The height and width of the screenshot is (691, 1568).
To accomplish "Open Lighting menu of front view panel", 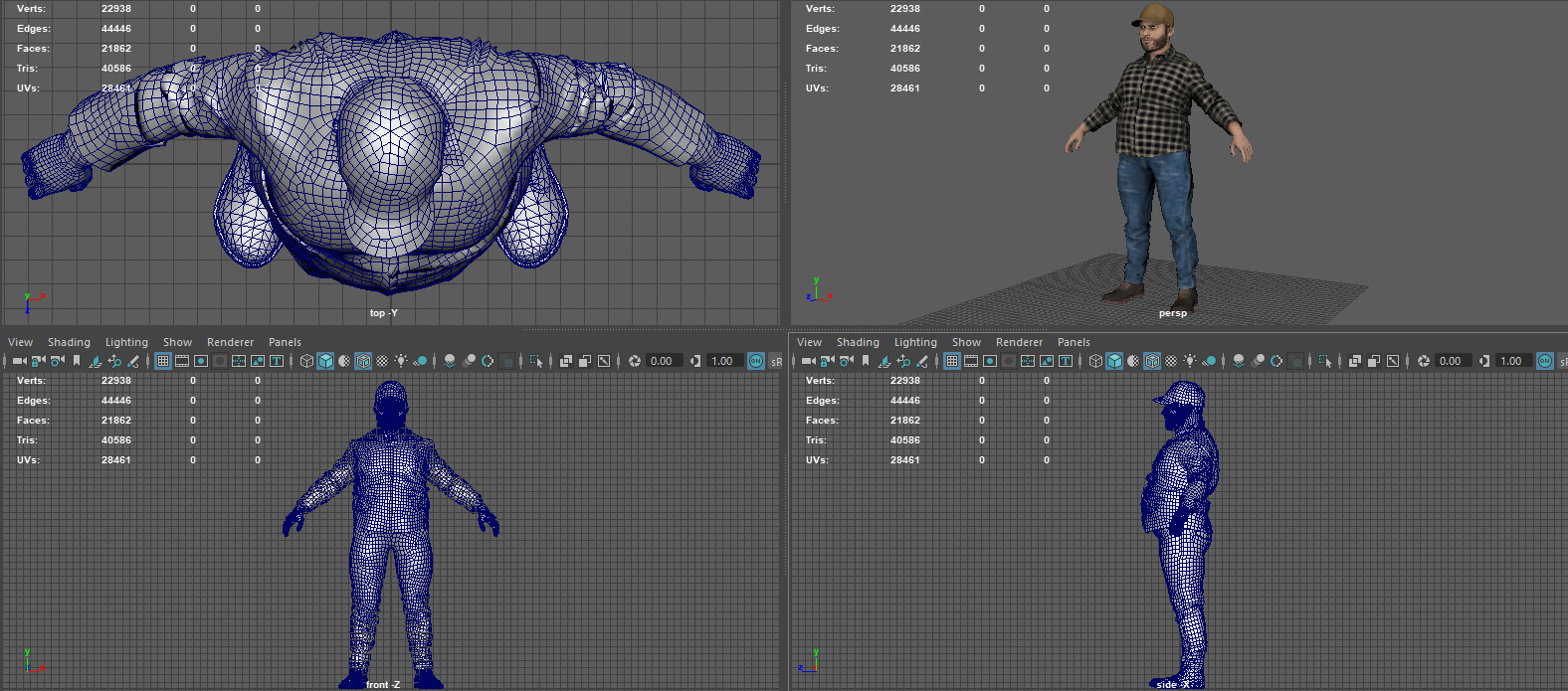I will (126, 342).
